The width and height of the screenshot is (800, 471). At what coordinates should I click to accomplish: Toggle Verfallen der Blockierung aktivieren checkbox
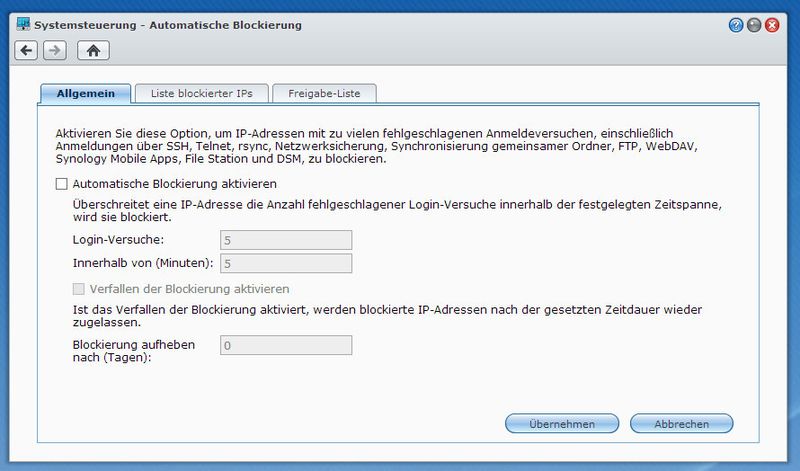(79, 289)
